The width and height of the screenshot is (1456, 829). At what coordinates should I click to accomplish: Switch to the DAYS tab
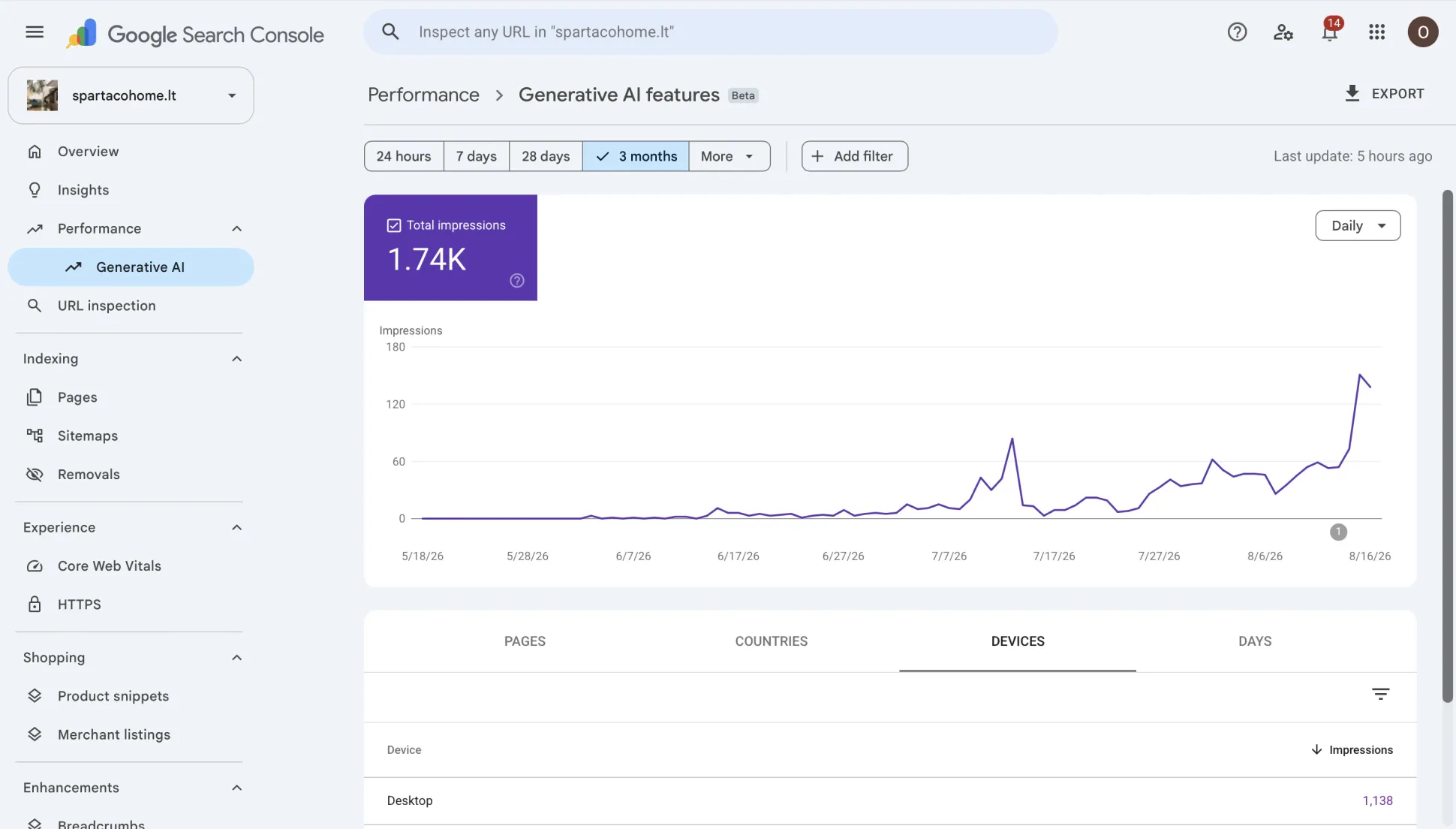pos(1255,641)
